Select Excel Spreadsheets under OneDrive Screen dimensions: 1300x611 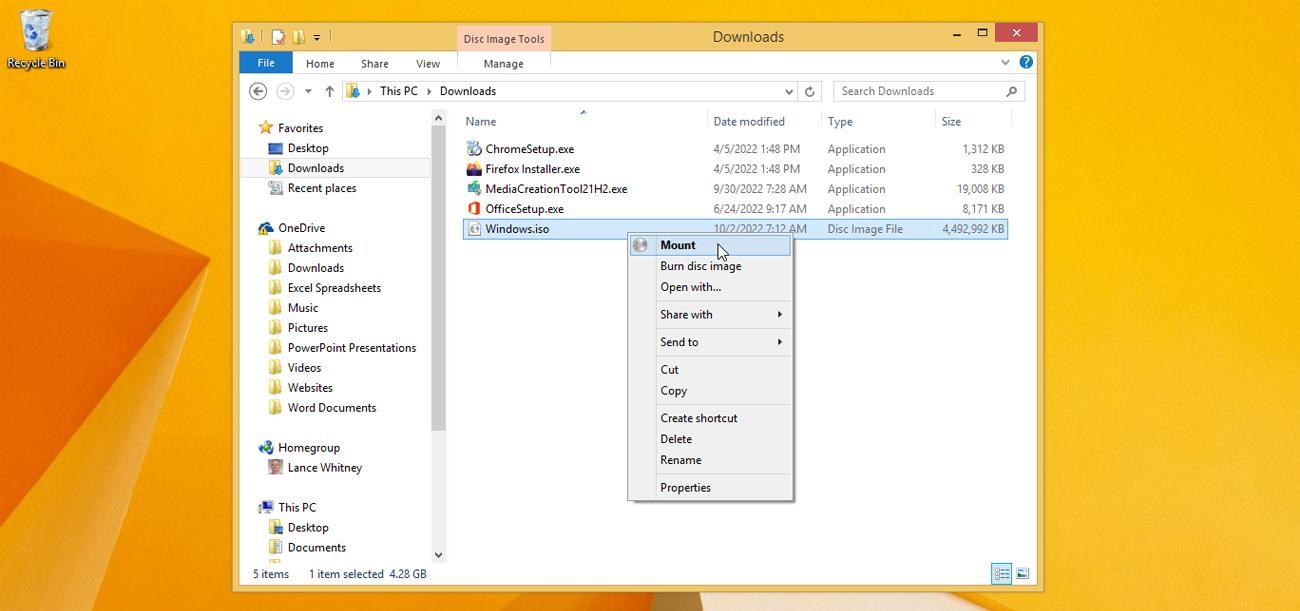pyautogui.click(x=334, y=288)
